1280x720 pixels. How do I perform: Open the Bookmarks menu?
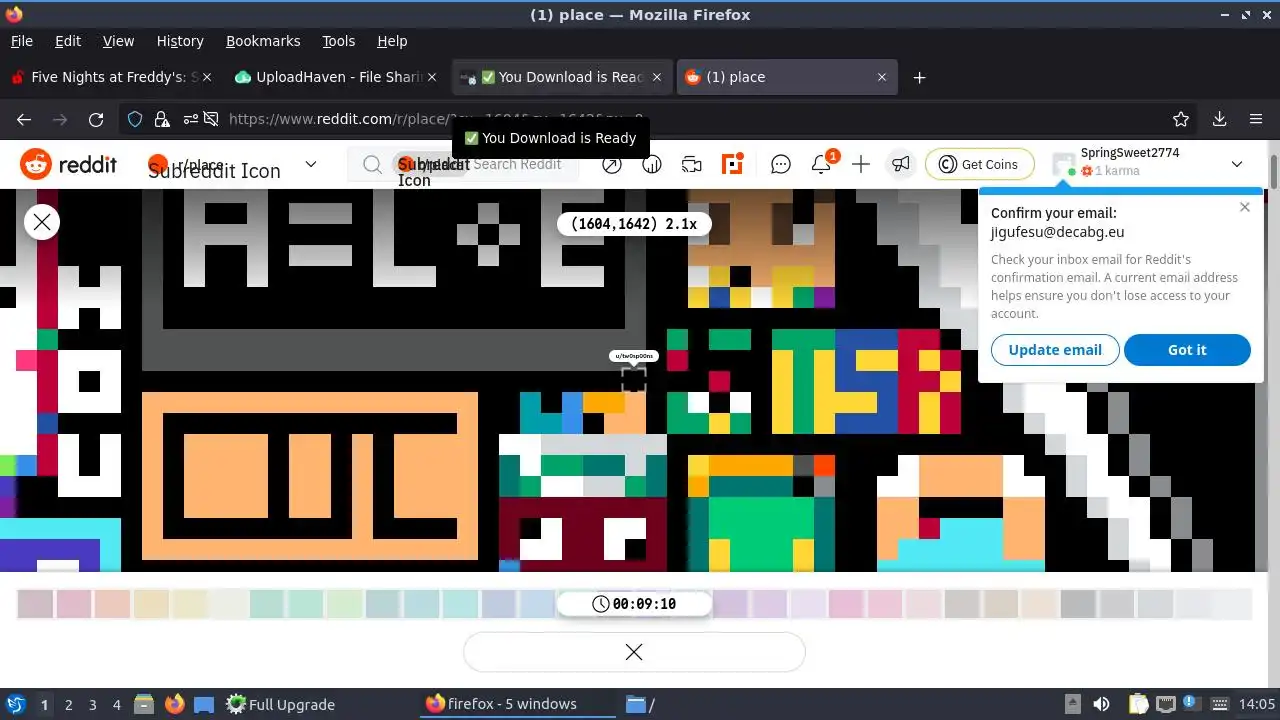point(263,41)
